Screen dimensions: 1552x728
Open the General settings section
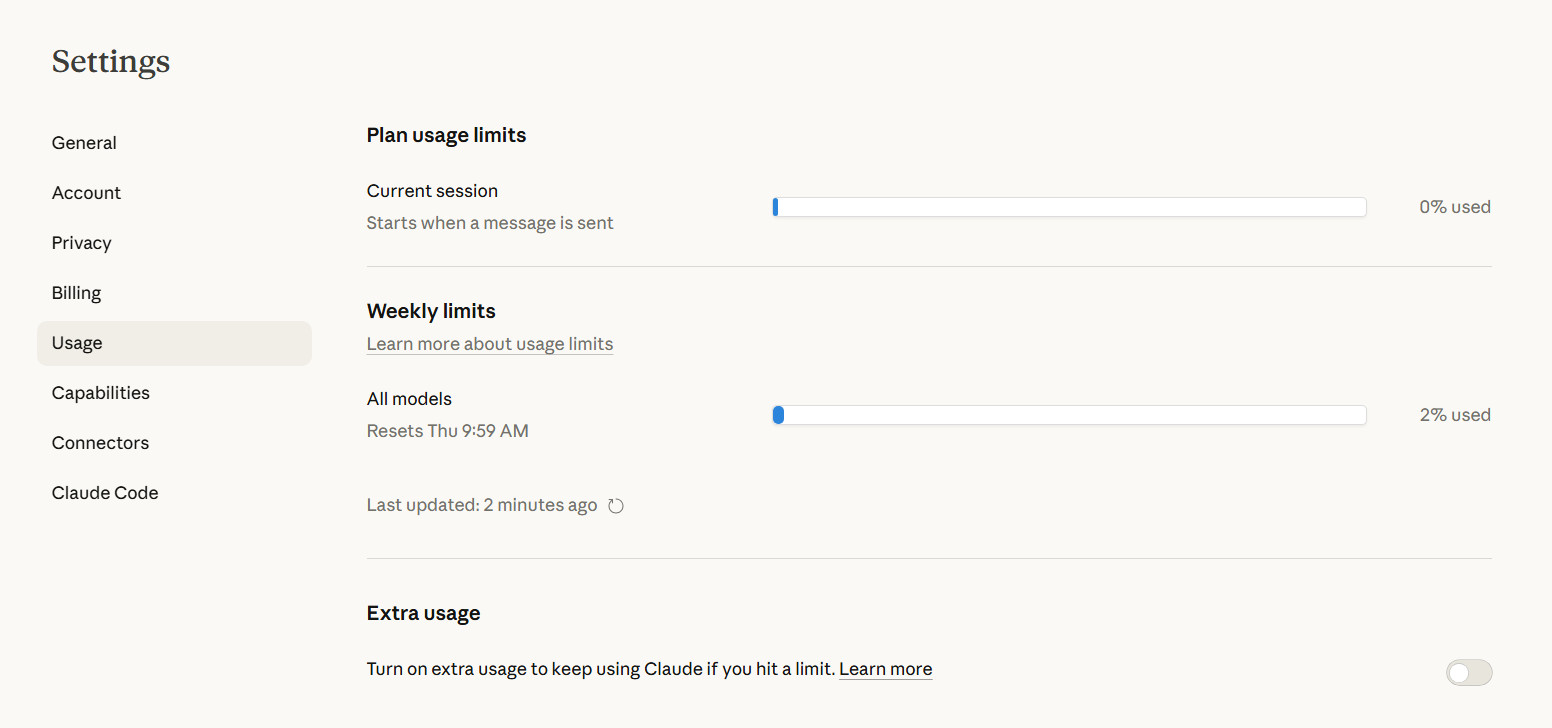pyautogui.click(x=84, y=143)
